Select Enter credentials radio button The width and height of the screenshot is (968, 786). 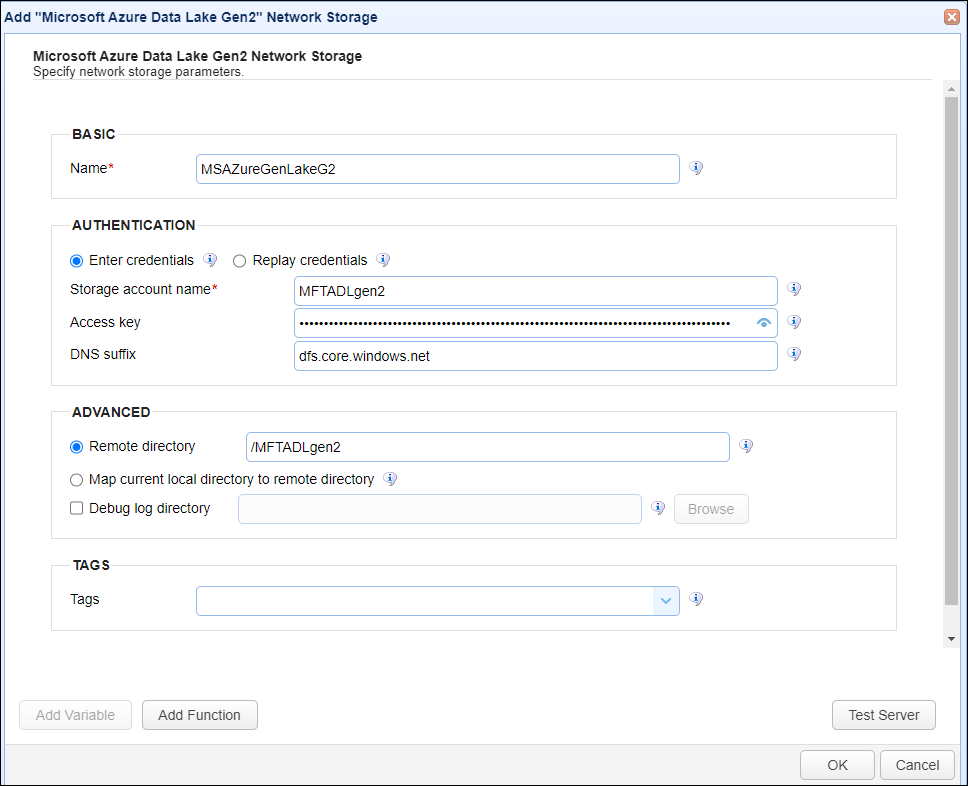[x=77, y=261]
